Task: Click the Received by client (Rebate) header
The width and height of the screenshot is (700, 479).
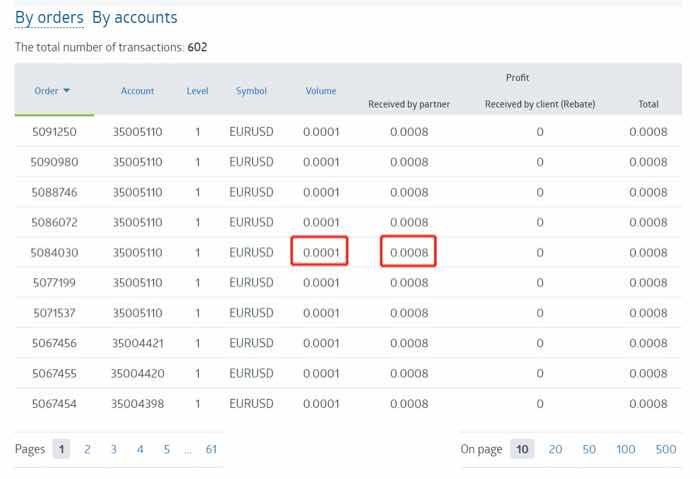Action: click(540, 104)
